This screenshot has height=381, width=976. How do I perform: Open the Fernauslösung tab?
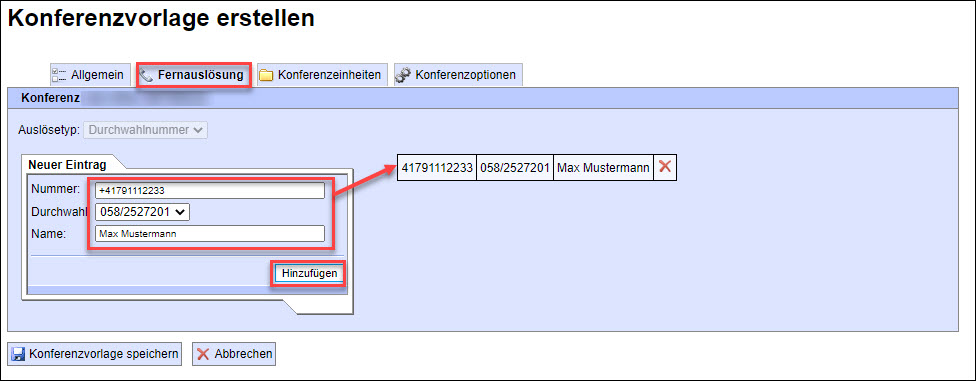(193, 75)
